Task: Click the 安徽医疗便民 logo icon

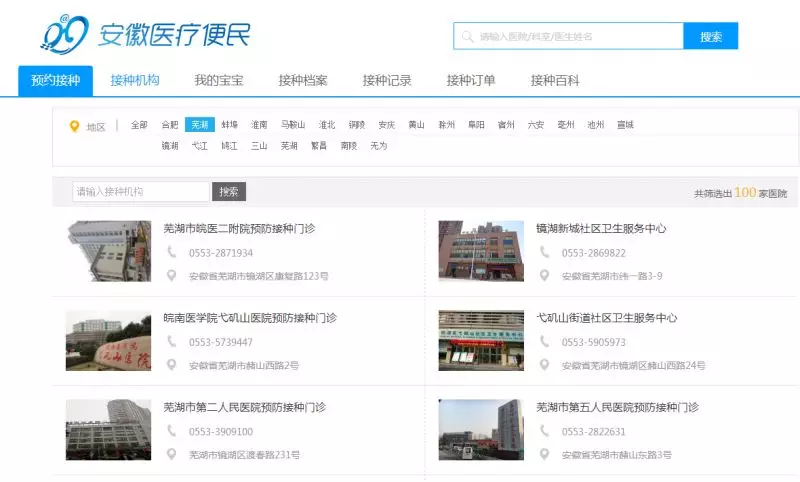Action: [64, 34]
